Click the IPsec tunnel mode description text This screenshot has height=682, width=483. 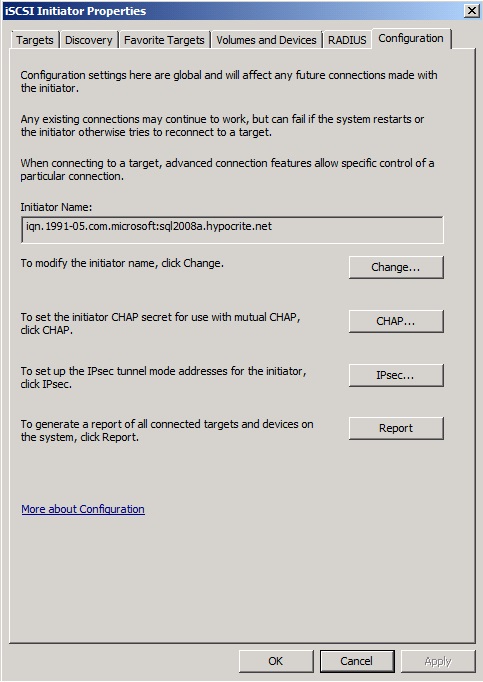[x=164, y=378]
